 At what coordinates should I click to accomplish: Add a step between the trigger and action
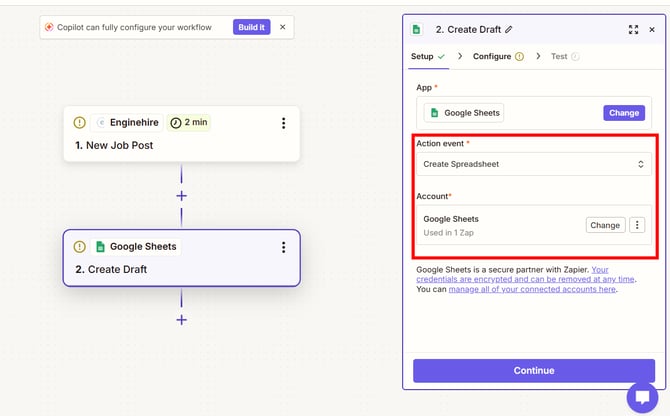(x=182, y=196)
